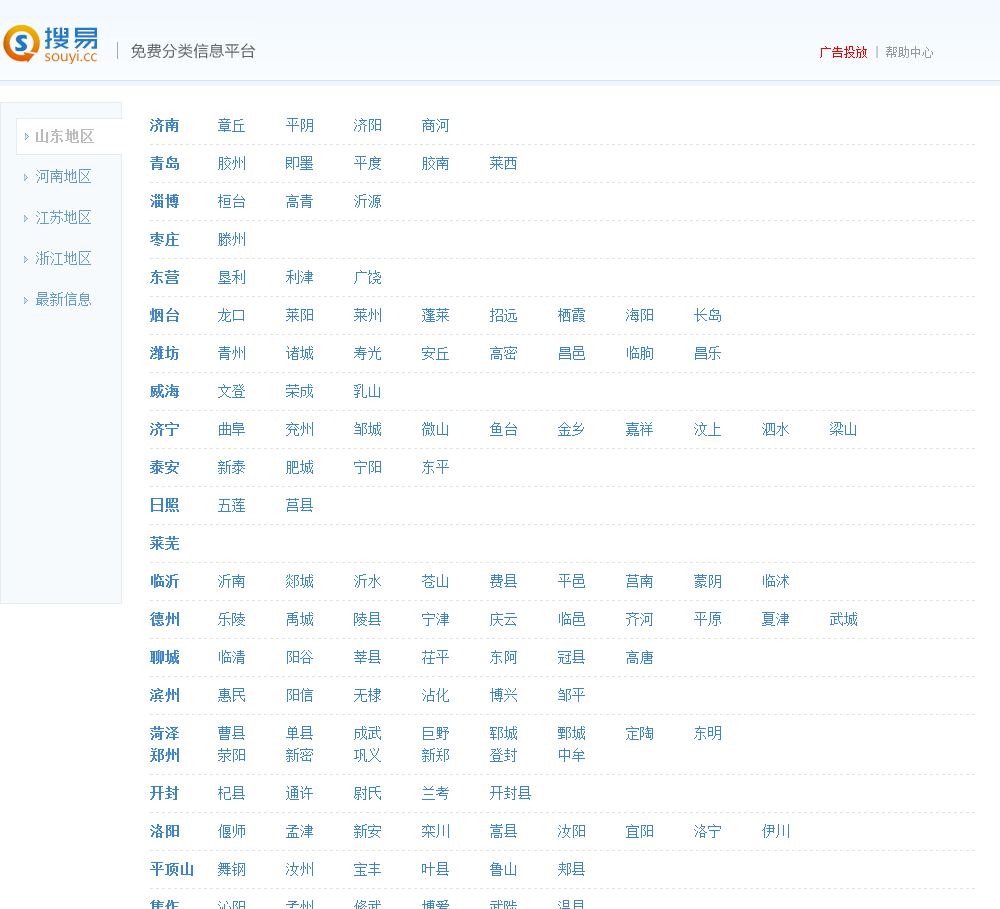Screen dimensions: 1000x909
Task: Select 开封县 under 开封
Action: coord(510,794)
